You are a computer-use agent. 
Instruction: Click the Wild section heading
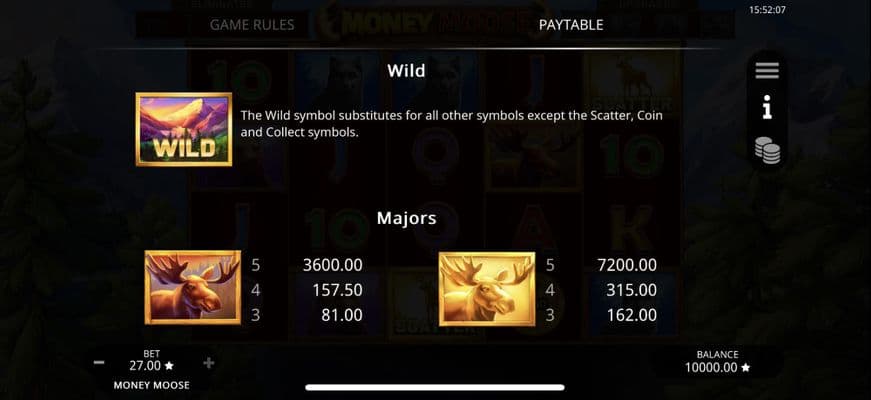point(407,71)
